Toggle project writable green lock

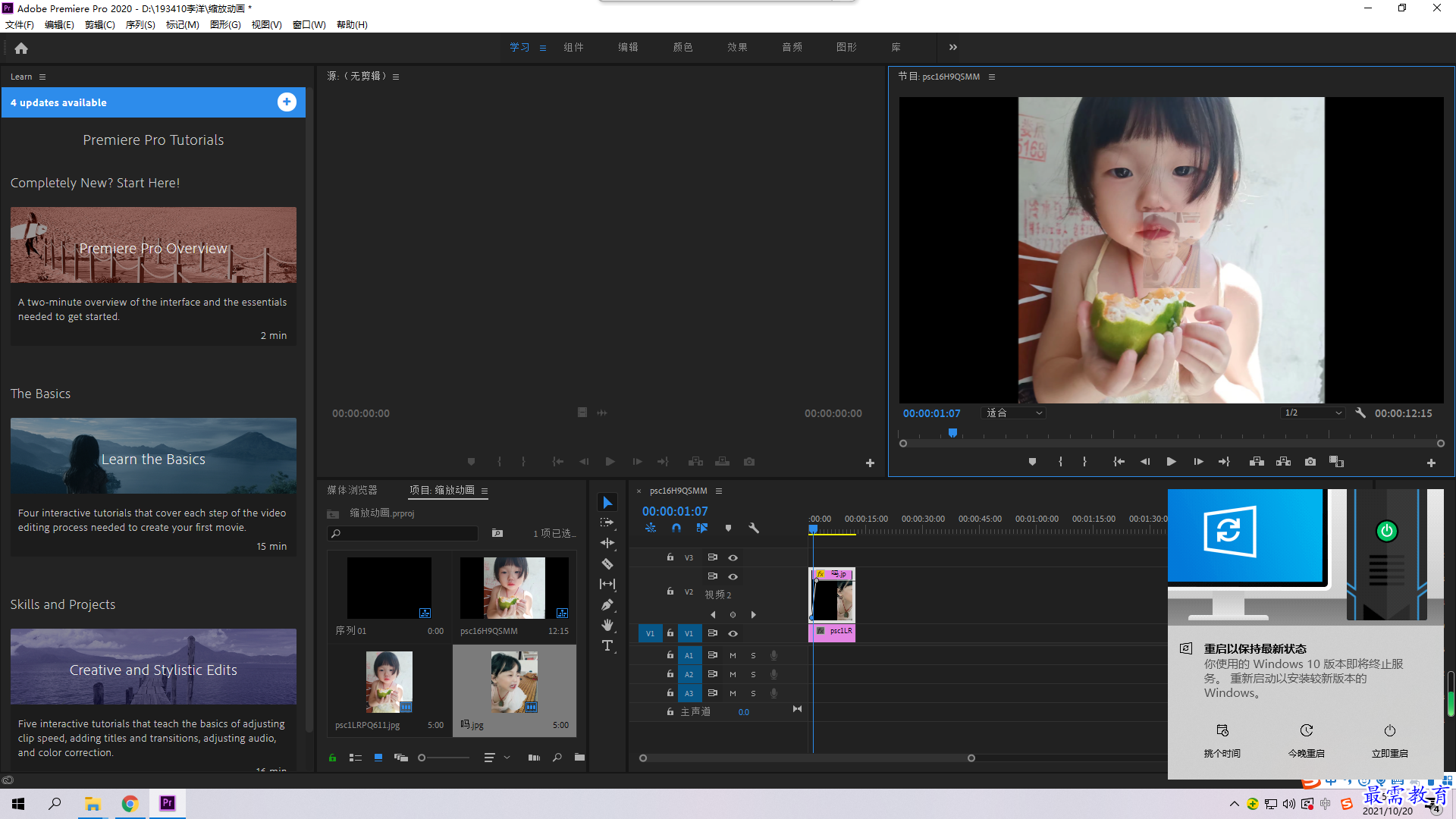point(332,758)
